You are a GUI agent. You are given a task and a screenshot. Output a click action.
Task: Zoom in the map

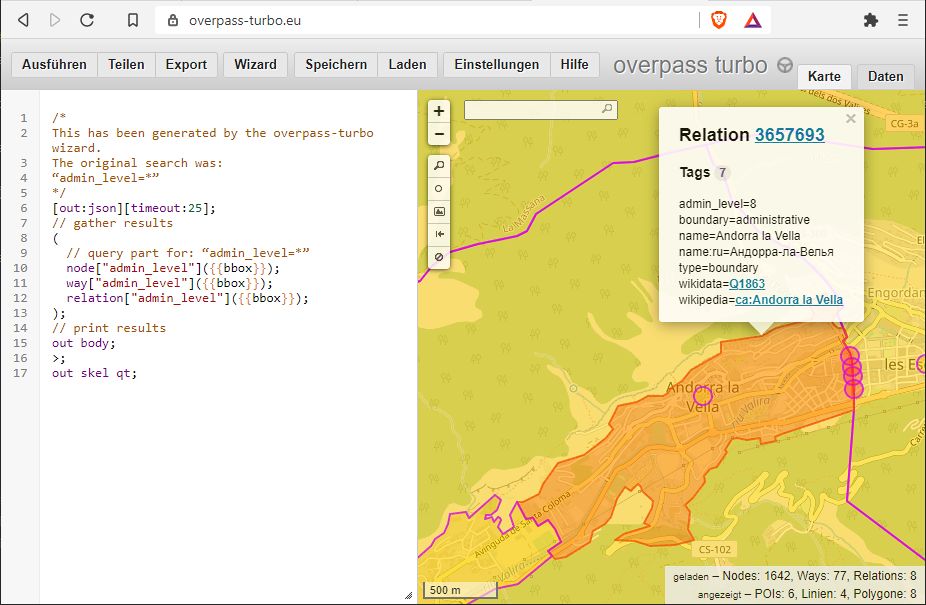coord(439,111)
